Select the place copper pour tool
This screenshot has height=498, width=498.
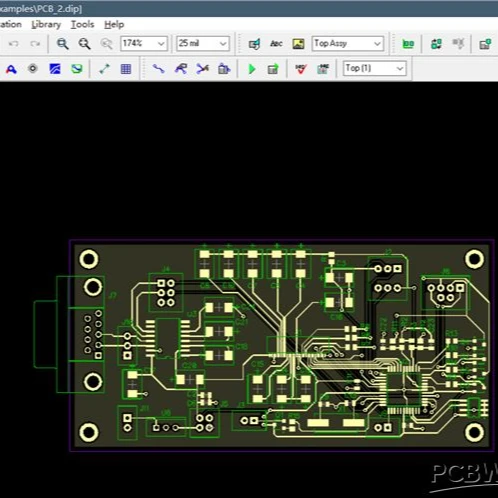[x=55, y=69]
